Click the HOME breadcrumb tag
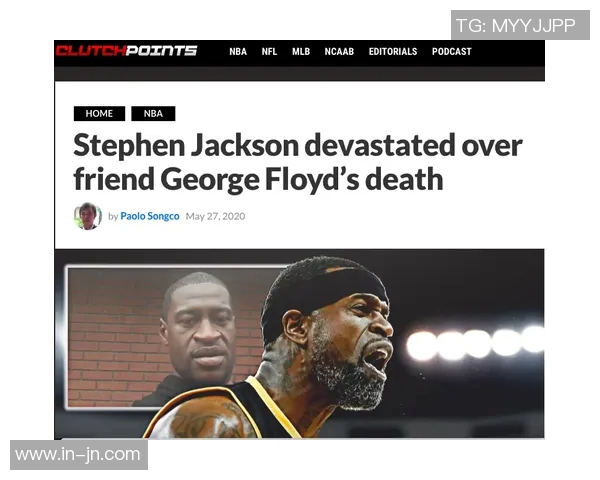This screenshot has width=600, height=480. tap(99, 114)
